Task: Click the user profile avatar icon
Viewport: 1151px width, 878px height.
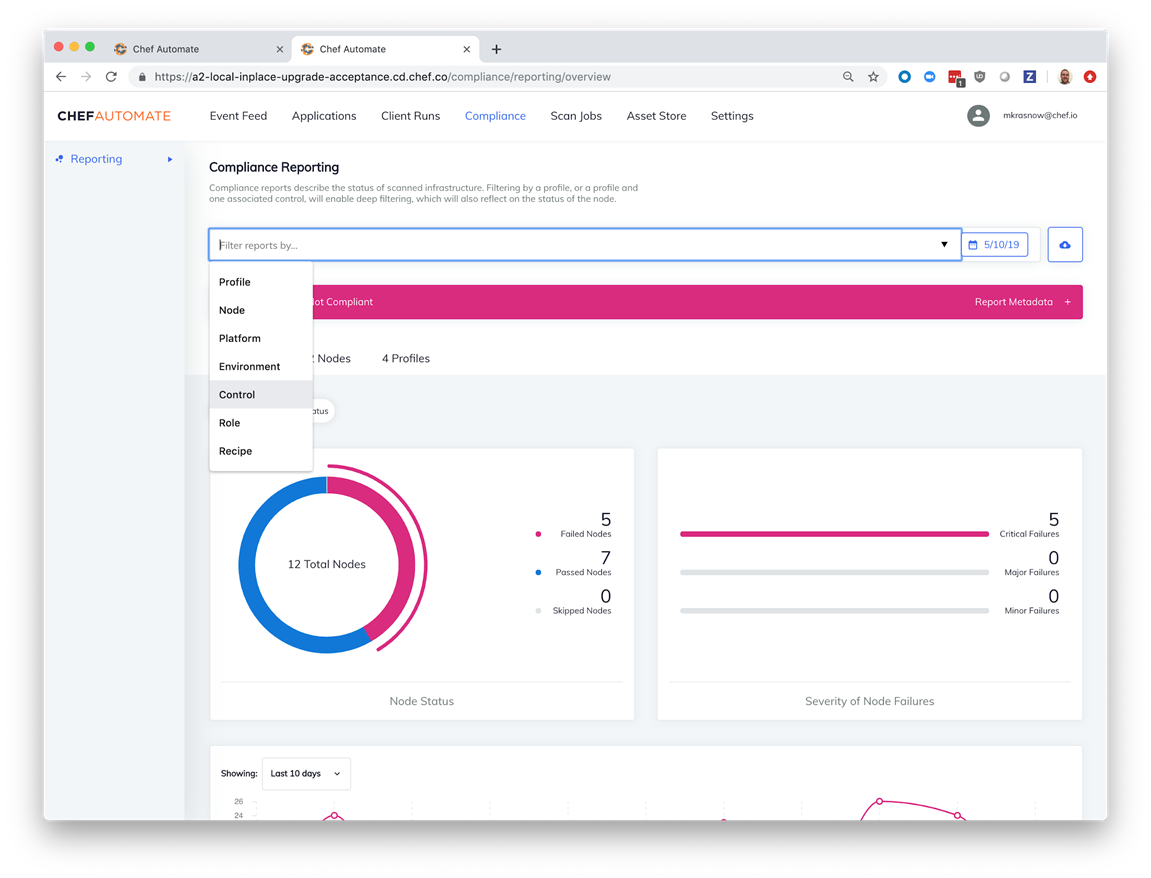Action: [x=978, y=116]
